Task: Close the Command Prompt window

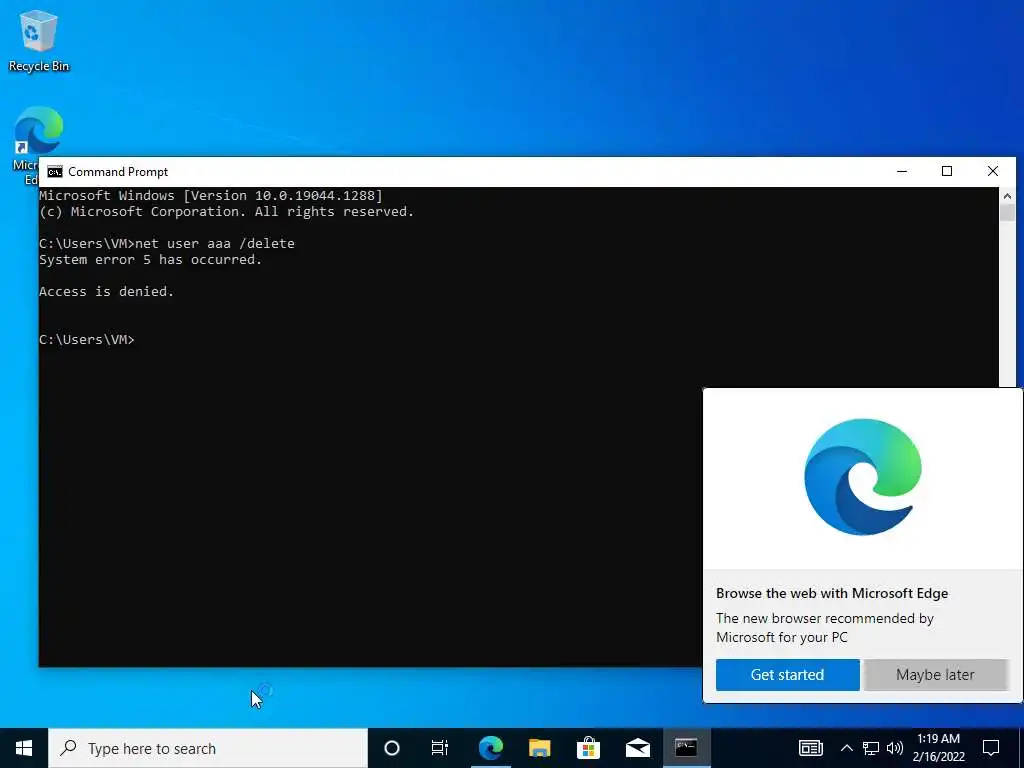Action: coord(993,171)
